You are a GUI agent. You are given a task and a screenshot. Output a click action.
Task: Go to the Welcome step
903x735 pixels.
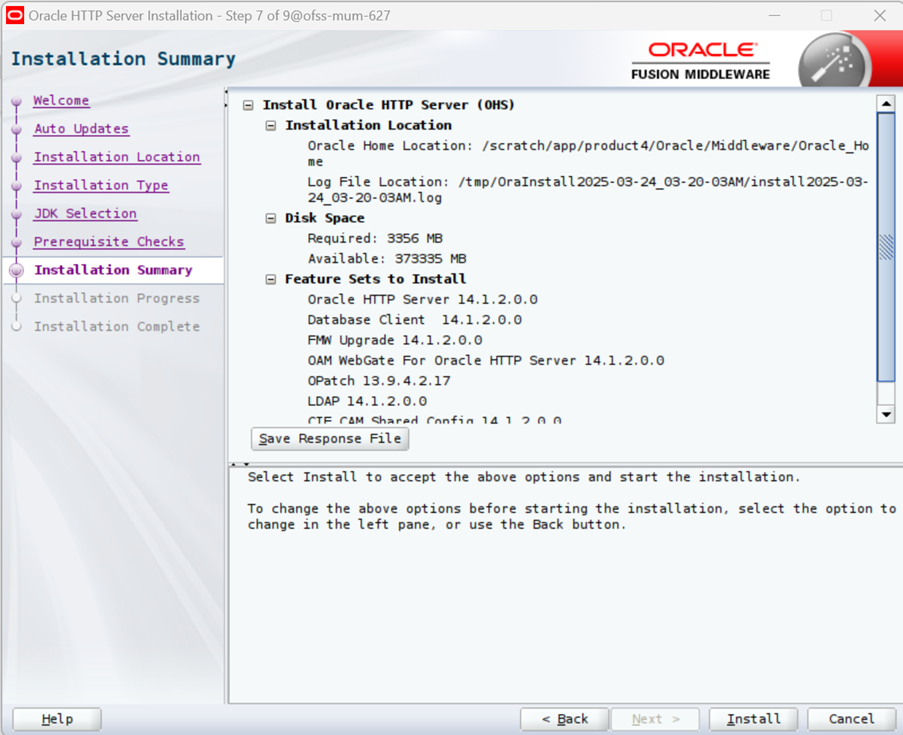pos(61,100)
